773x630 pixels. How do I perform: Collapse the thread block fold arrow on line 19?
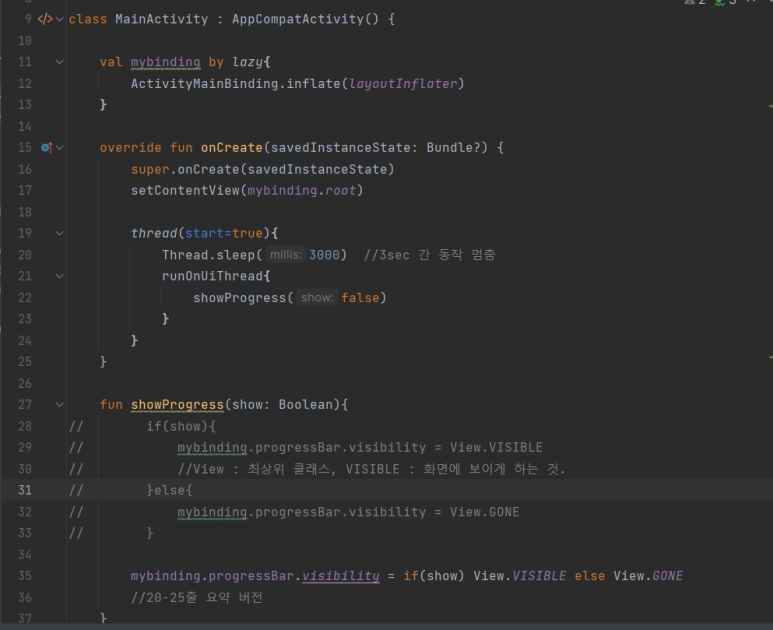60,233
